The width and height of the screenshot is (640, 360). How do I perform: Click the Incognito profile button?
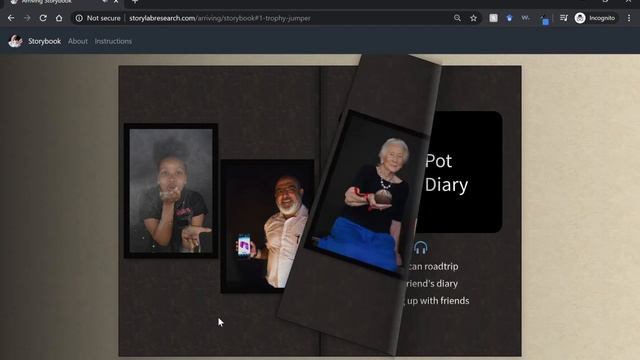tap(595, 18)
